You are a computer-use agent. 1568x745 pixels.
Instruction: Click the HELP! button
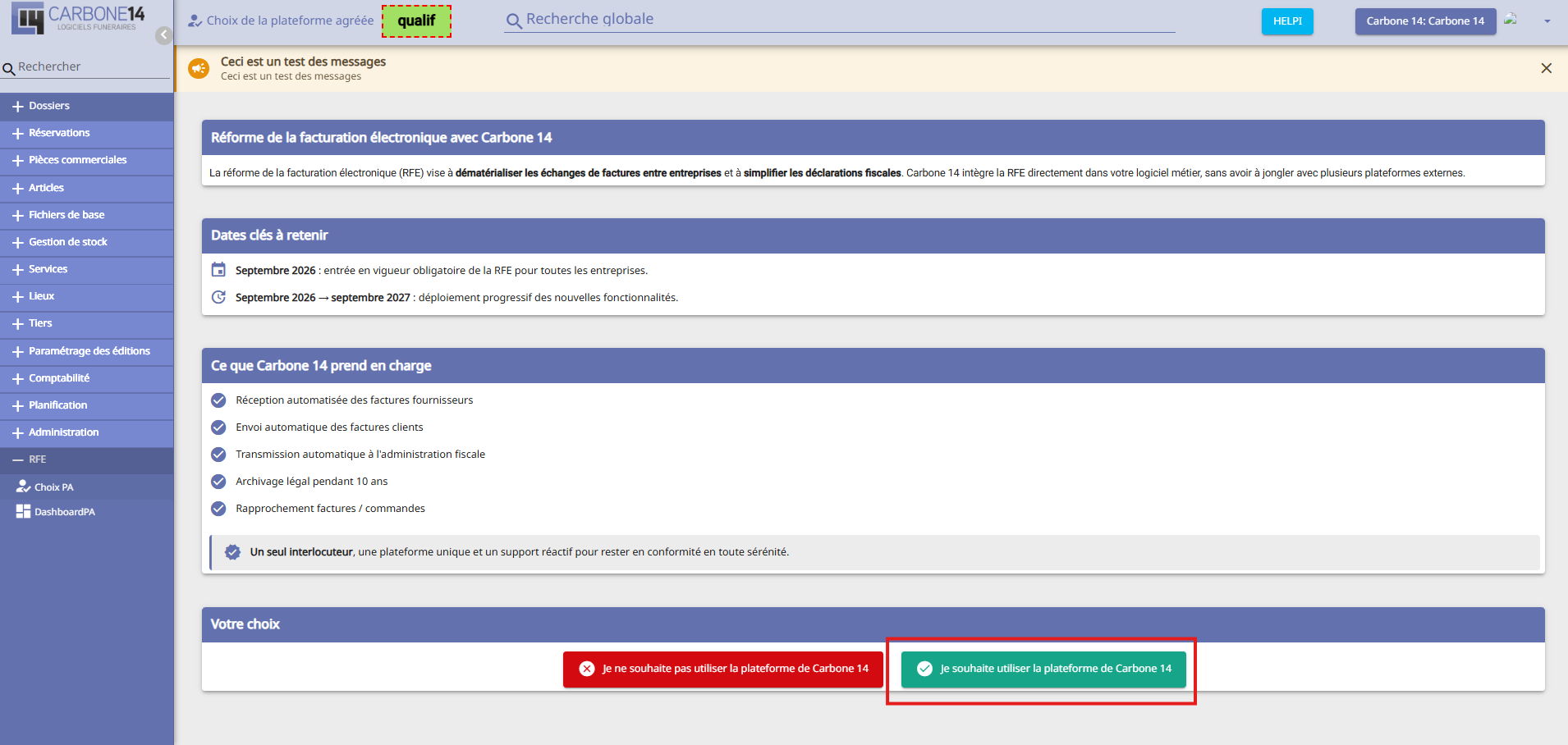(1287, 21)
